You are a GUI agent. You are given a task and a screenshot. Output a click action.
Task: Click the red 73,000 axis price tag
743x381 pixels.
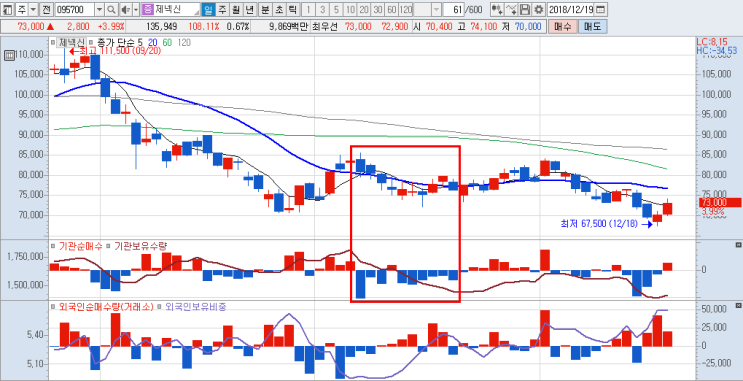pos(720,203)
